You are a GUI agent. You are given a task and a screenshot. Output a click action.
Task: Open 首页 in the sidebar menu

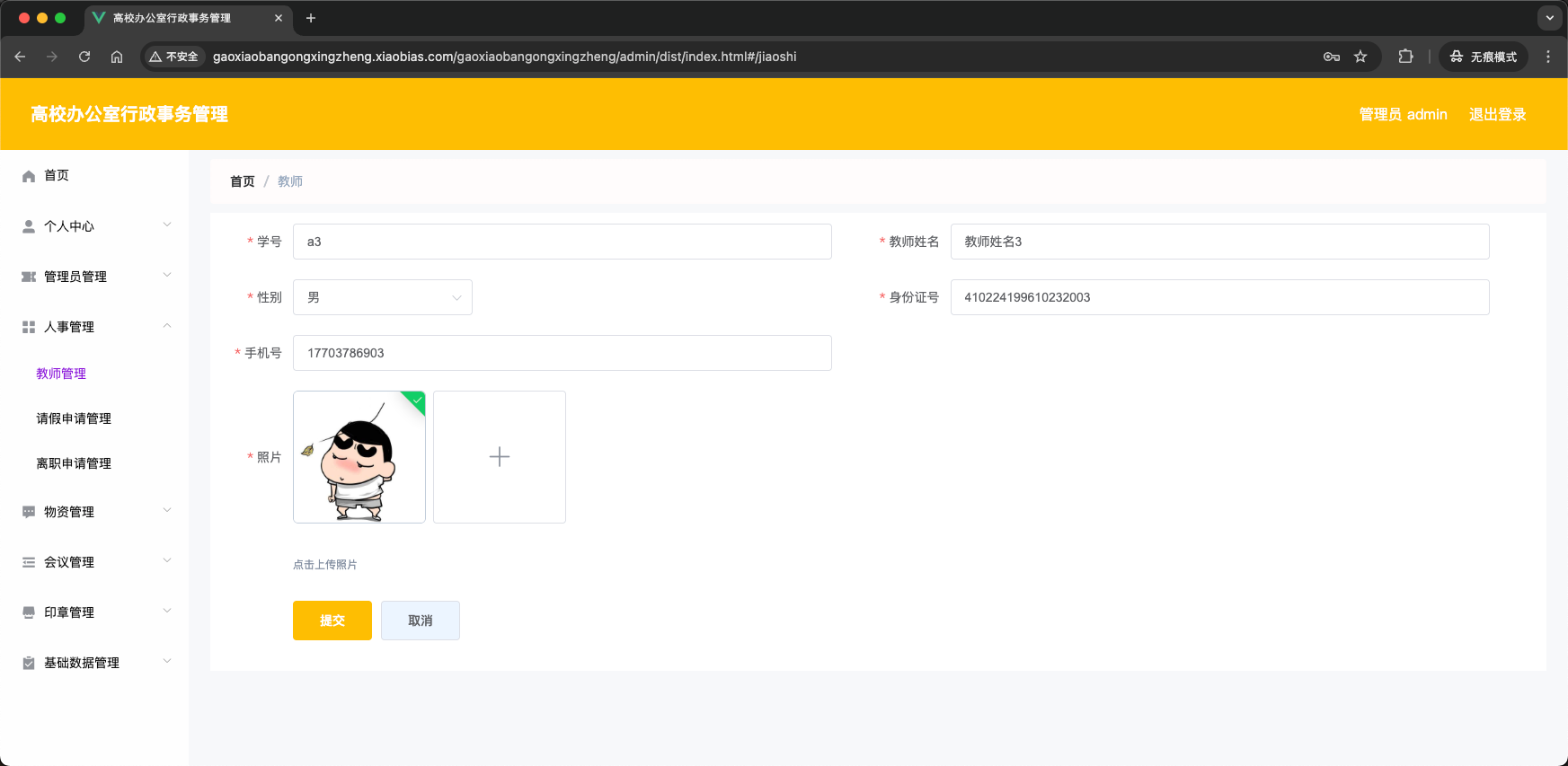pos(57,175)
